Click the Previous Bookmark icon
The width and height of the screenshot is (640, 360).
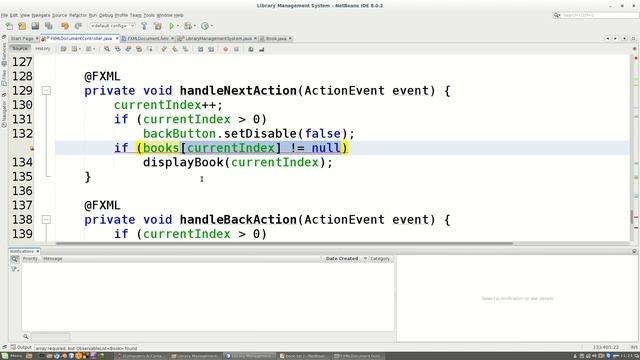pyautogui.click(x=164, y=49)
